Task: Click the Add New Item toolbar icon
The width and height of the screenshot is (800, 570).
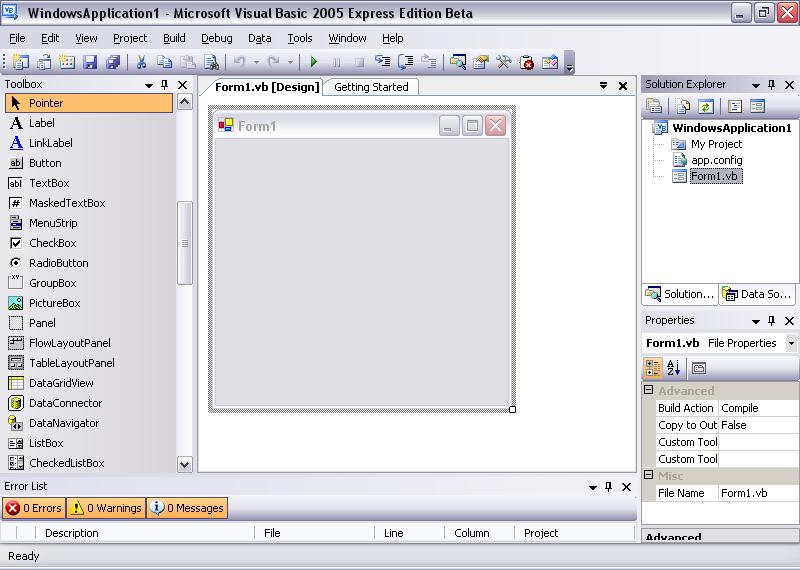Action: (x=67, y=62)
